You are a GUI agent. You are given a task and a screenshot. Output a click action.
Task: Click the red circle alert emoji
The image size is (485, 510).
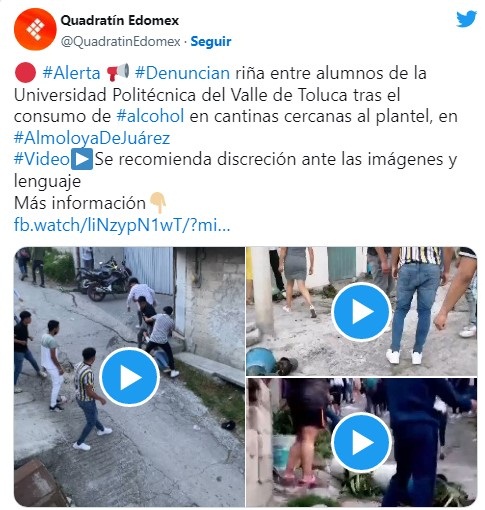(25, 73)
